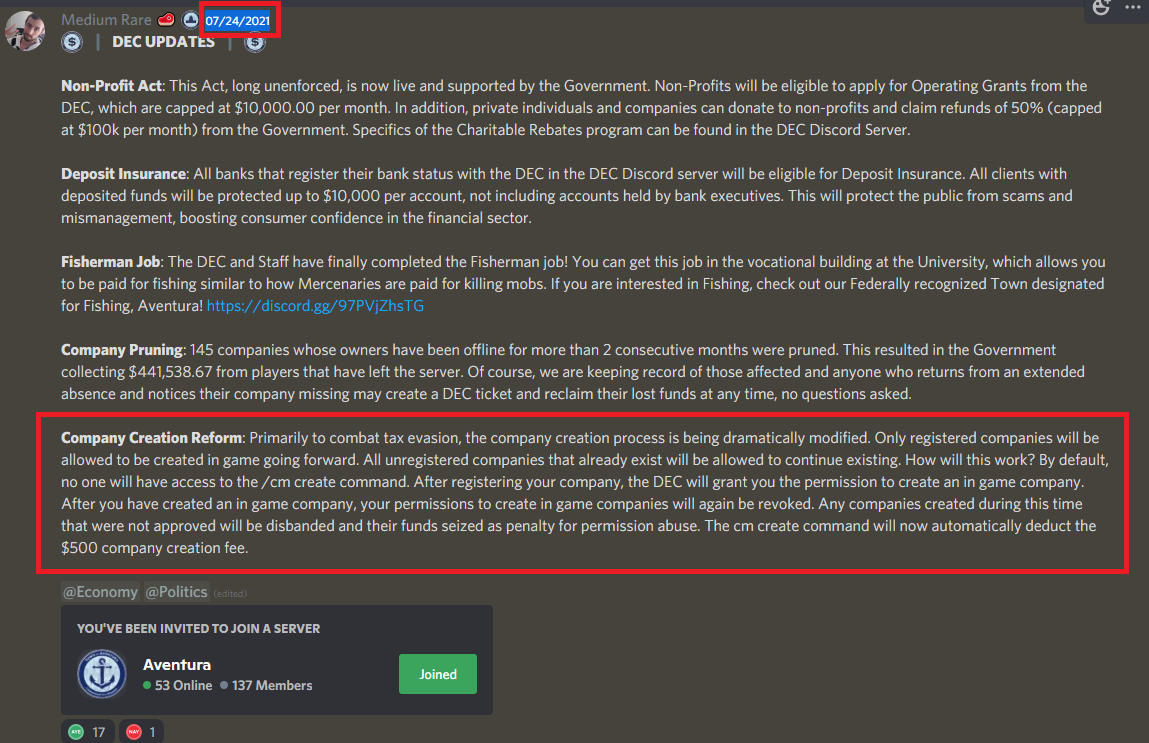Click the highlighted 07/24/2021 timestamp
The image size is (1149, 743).
237,21
